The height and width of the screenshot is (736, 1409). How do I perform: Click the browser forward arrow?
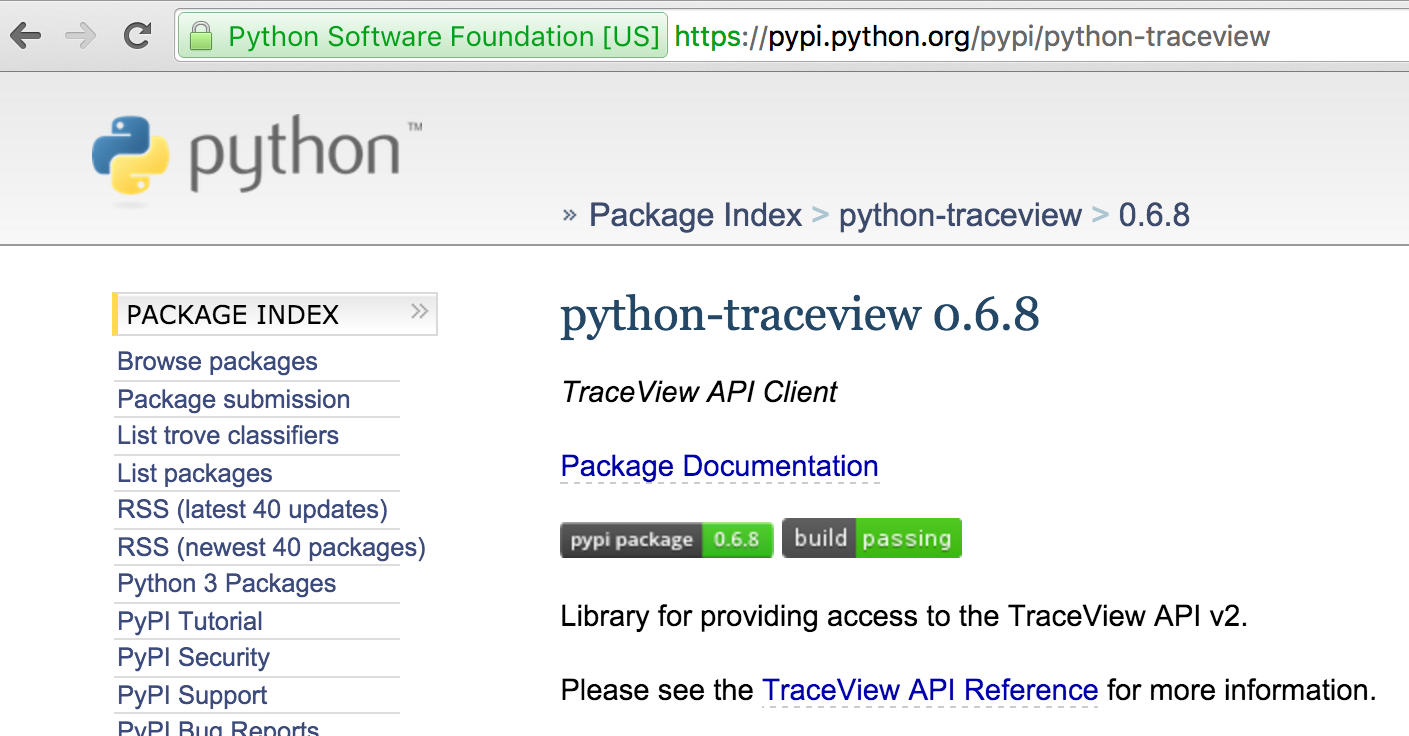80,37
